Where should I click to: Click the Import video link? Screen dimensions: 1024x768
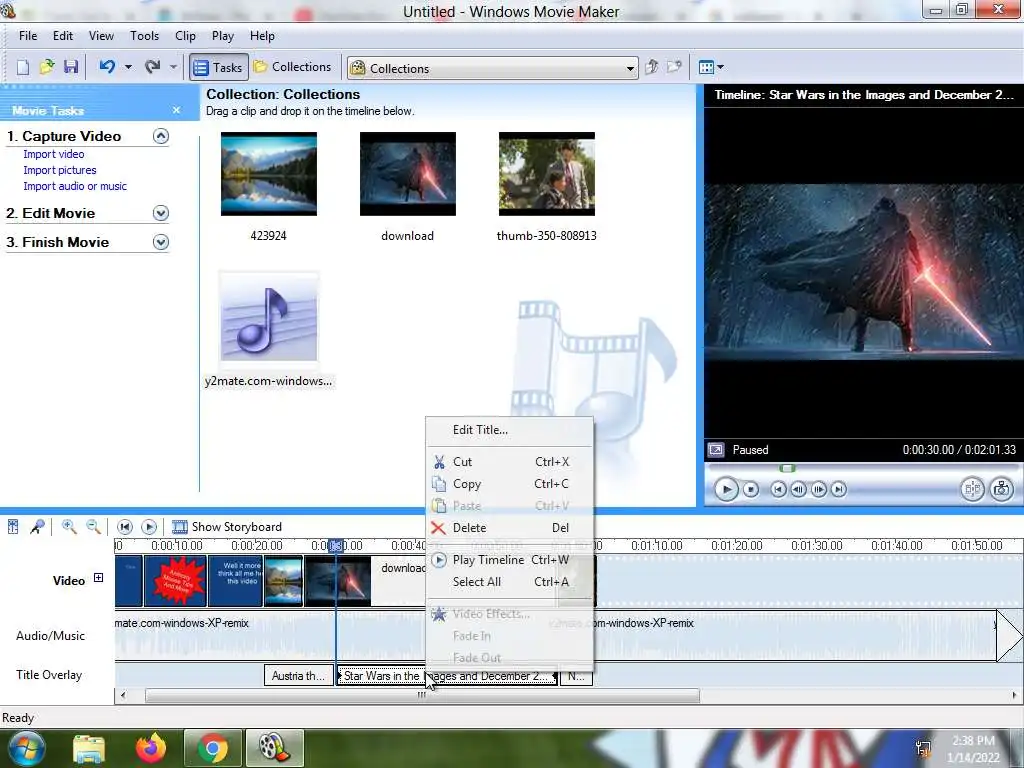pos(54,154)
